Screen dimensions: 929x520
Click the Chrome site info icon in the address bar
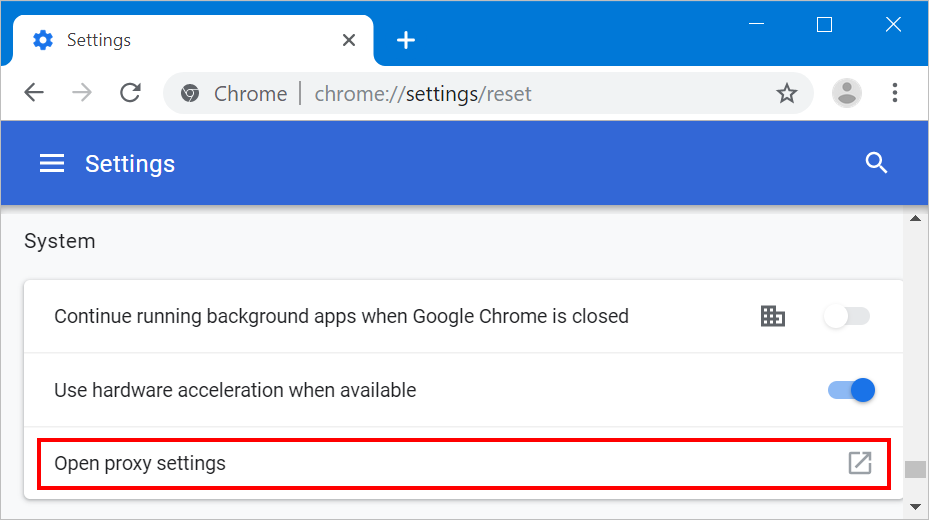coord(190,94)
